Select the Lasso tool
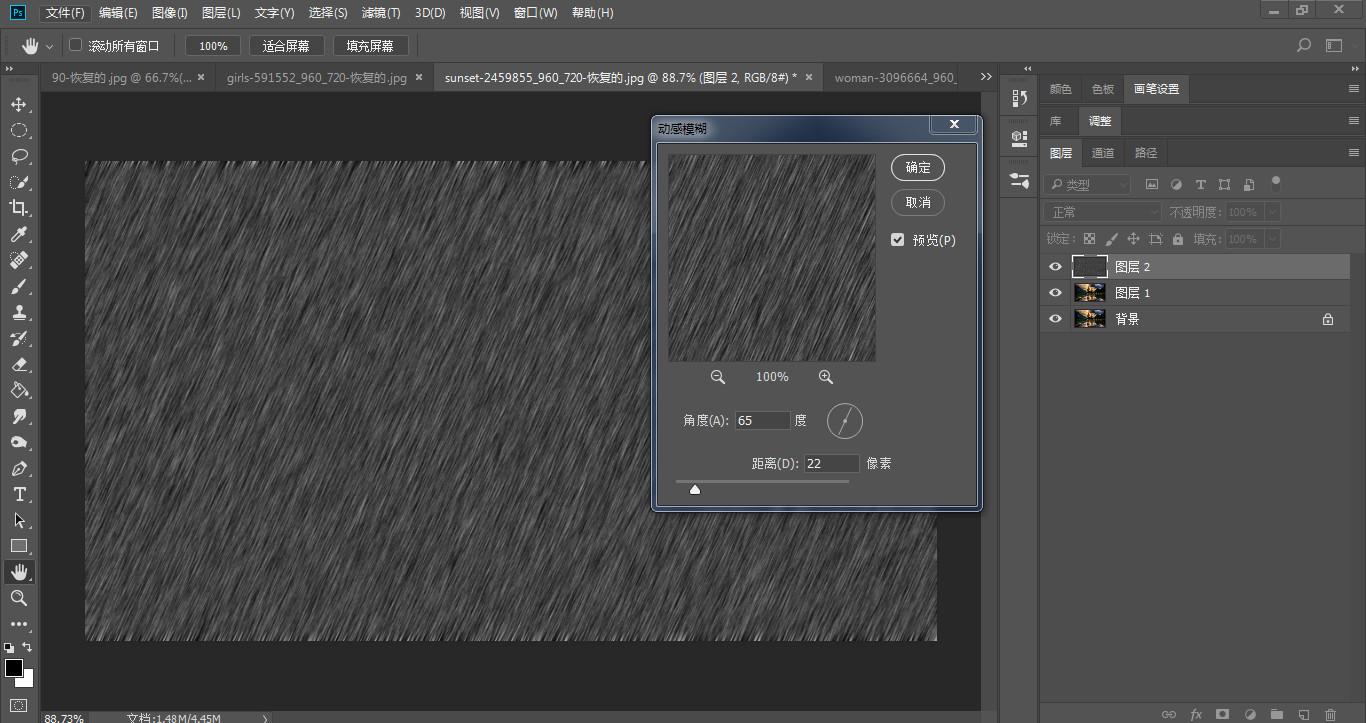The height and width of the screenshot is (723, 1366). (18, 156)
